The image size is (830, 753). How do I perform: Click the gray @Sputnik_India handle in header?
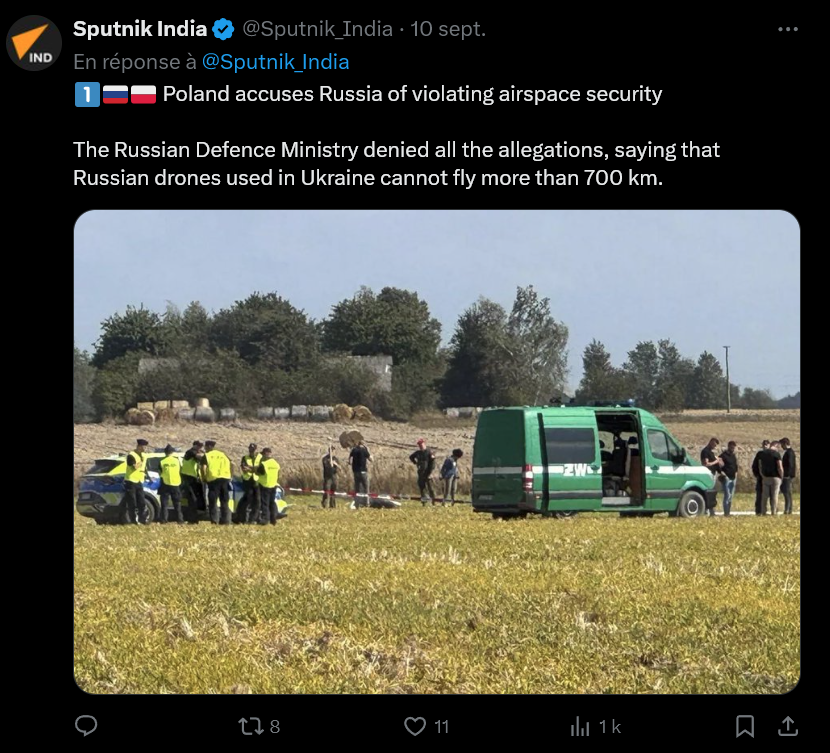click(318, 29)
